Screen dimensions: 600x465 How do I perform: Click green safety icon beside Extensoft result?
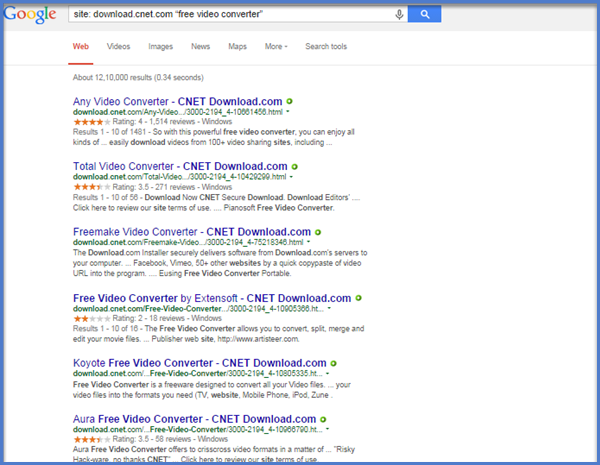[x=359, y=298]
